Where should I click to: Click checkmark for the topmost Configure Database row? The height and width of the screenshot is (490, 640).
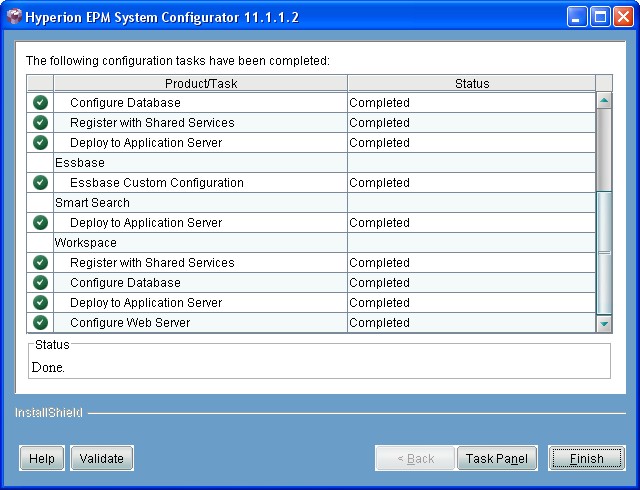pos(40,103)
